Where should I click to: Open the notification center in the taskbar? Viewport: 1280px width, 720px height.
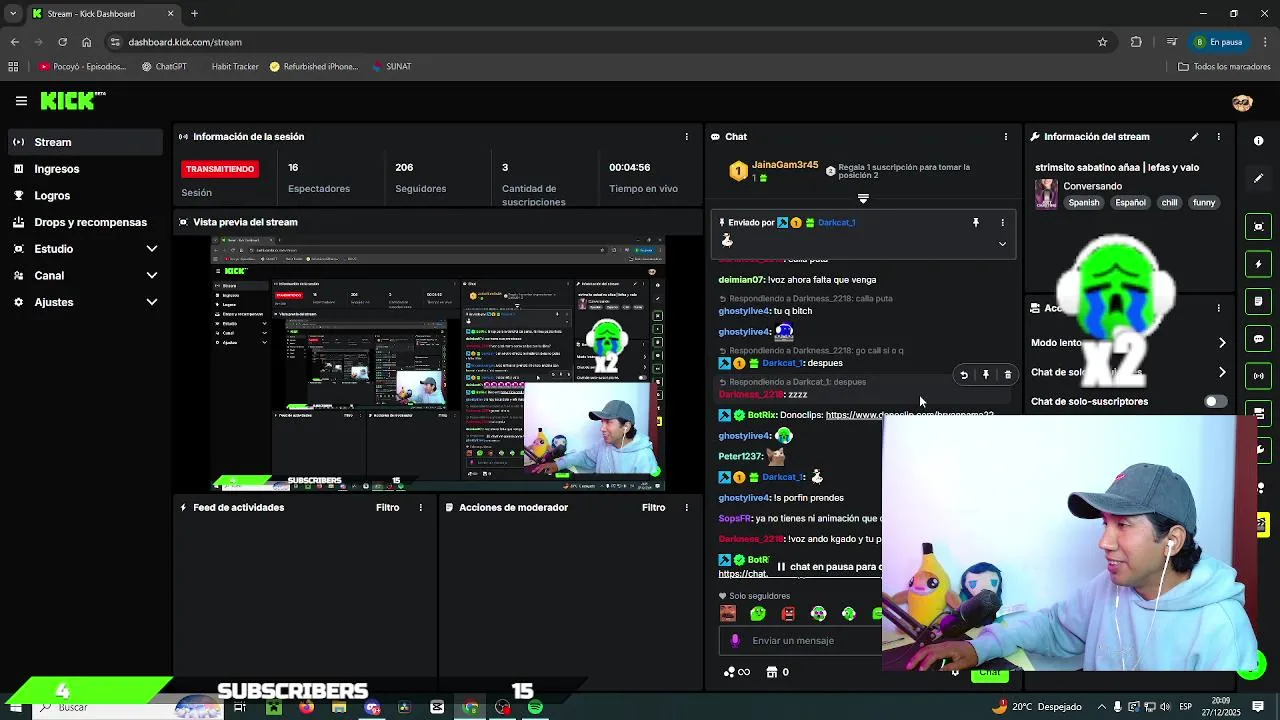click(1258, 707)
